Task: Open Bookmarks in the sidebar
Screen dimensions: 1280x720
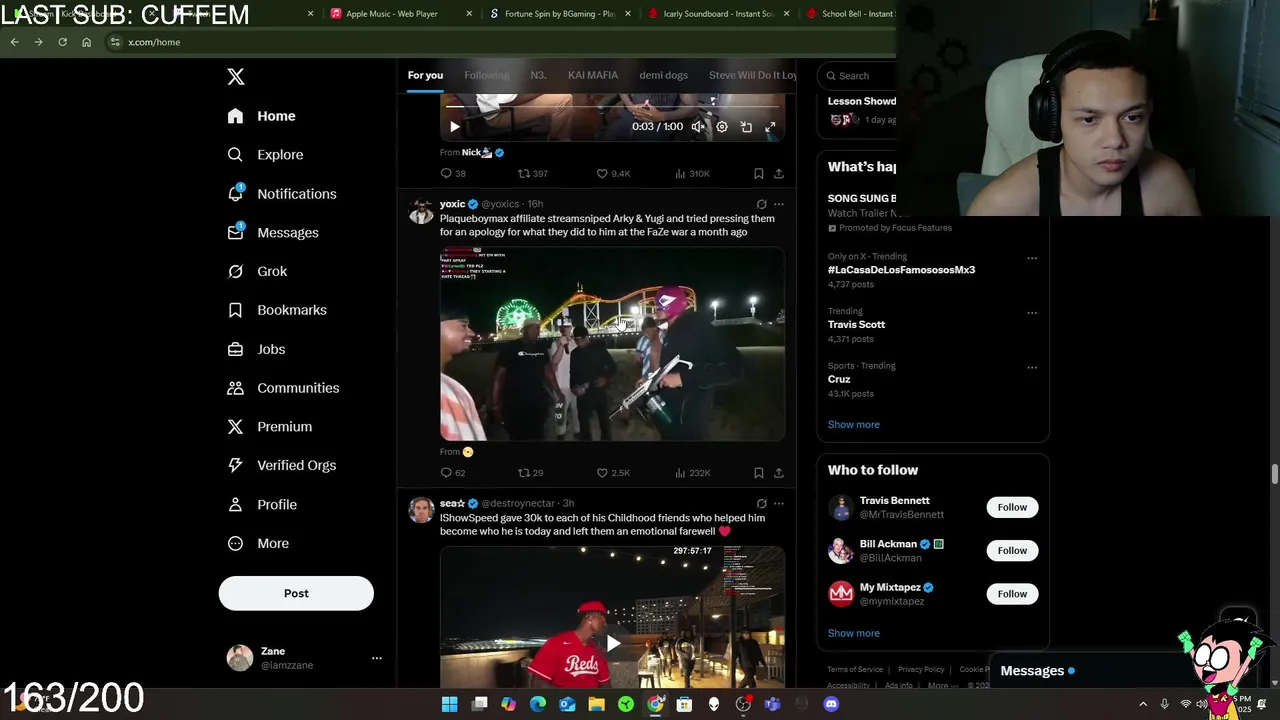Action: coord(277,310)
